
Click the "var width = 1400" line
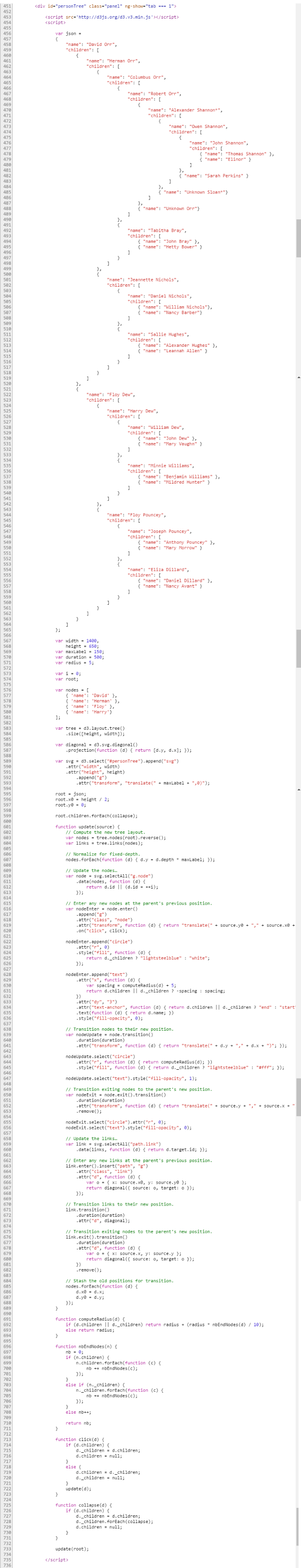[x=77, y=641]
